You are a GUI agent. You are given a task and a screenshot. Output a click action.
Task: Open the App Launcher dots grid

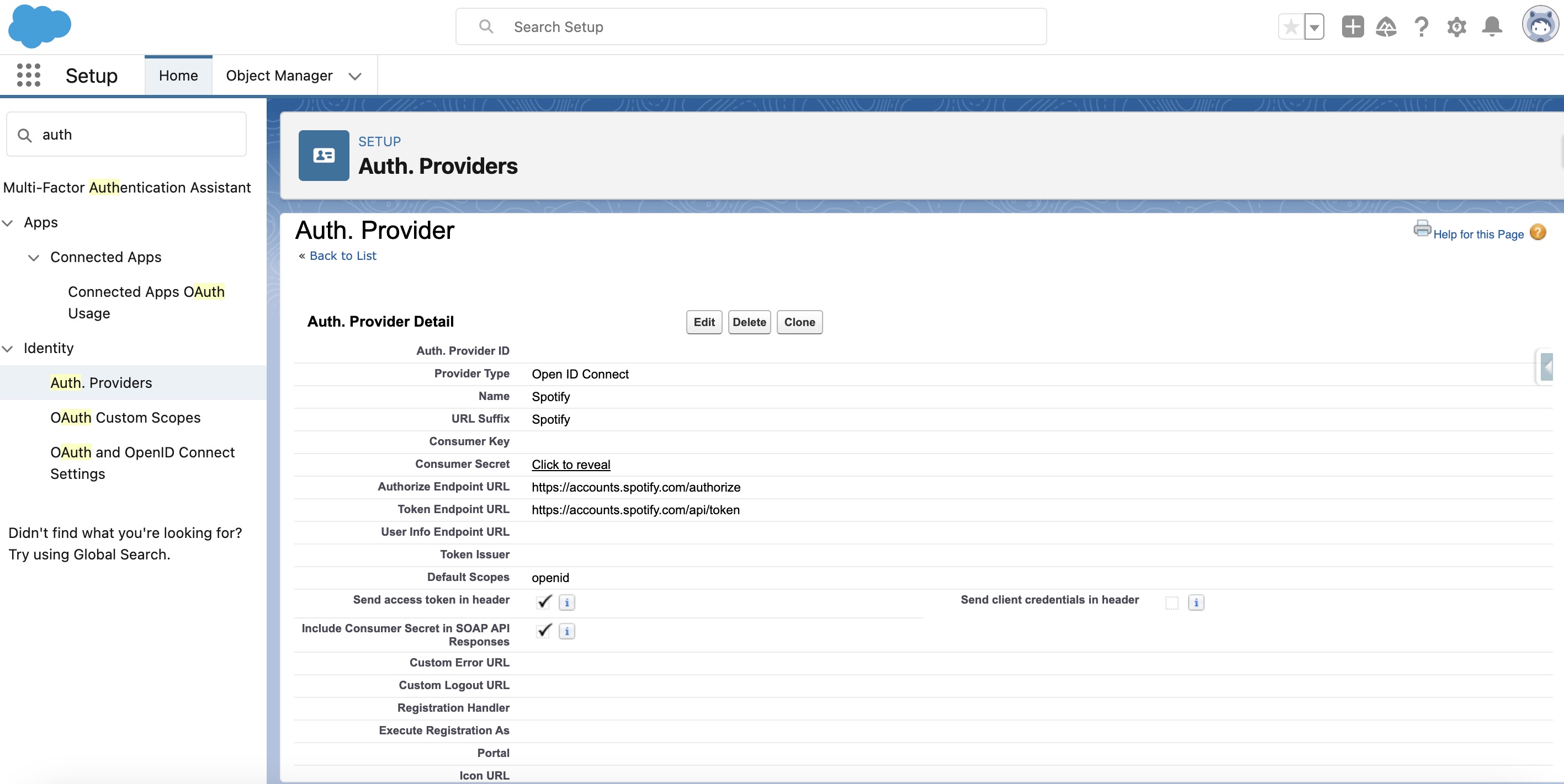pyautogui.click(x=29, y=75)
